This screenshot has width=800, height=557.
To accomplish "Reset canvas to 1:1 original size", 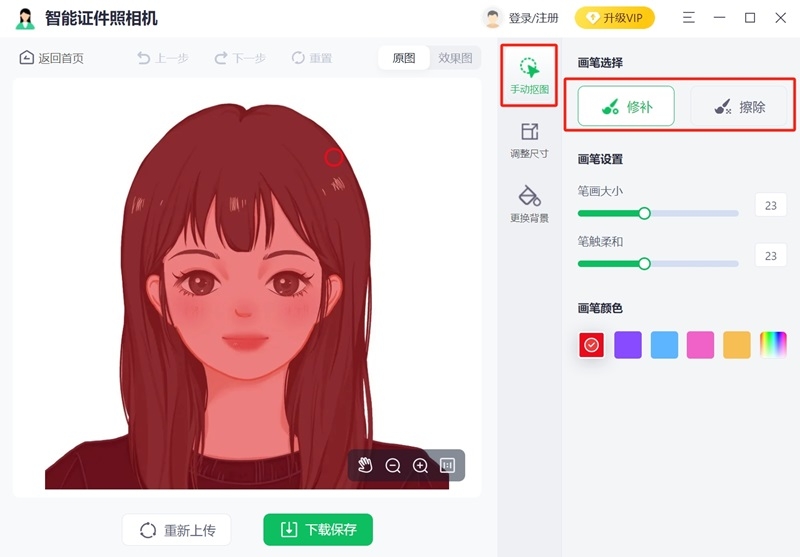I will [447, 465].
